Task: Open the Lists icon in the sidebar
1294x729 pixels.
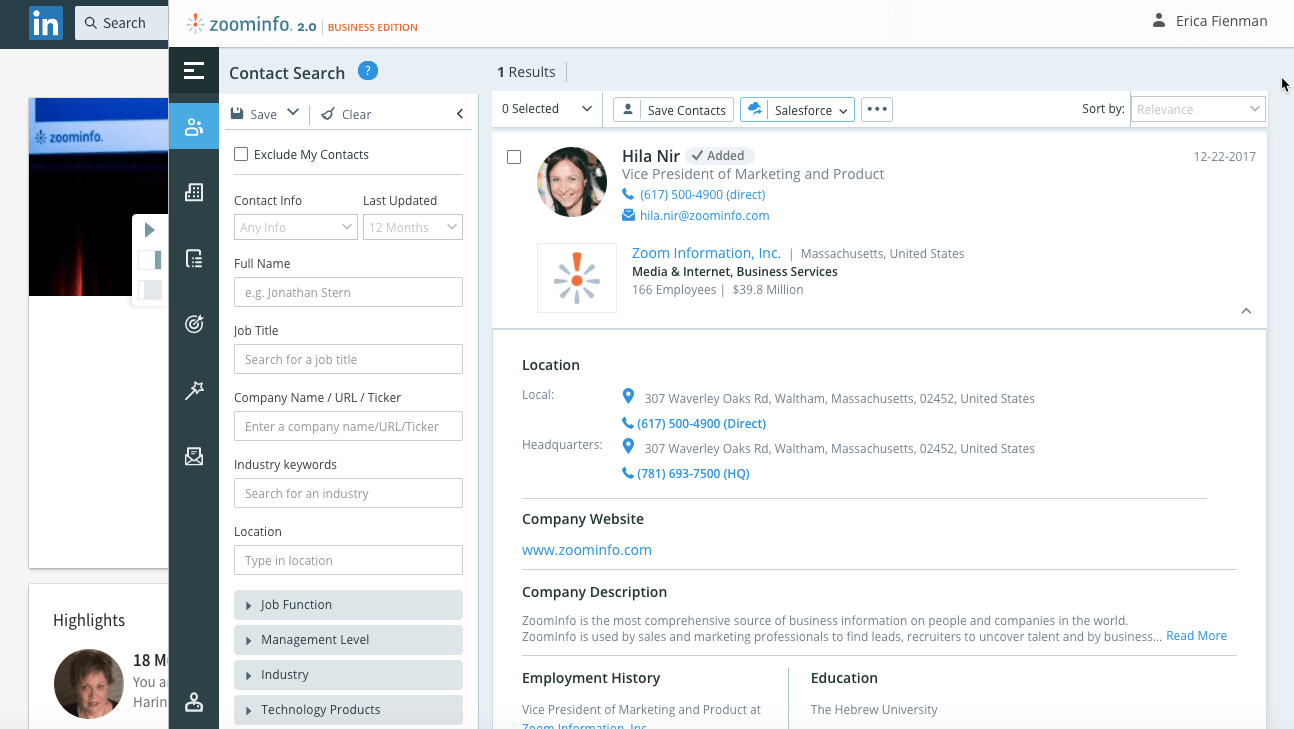Action: 194,259
